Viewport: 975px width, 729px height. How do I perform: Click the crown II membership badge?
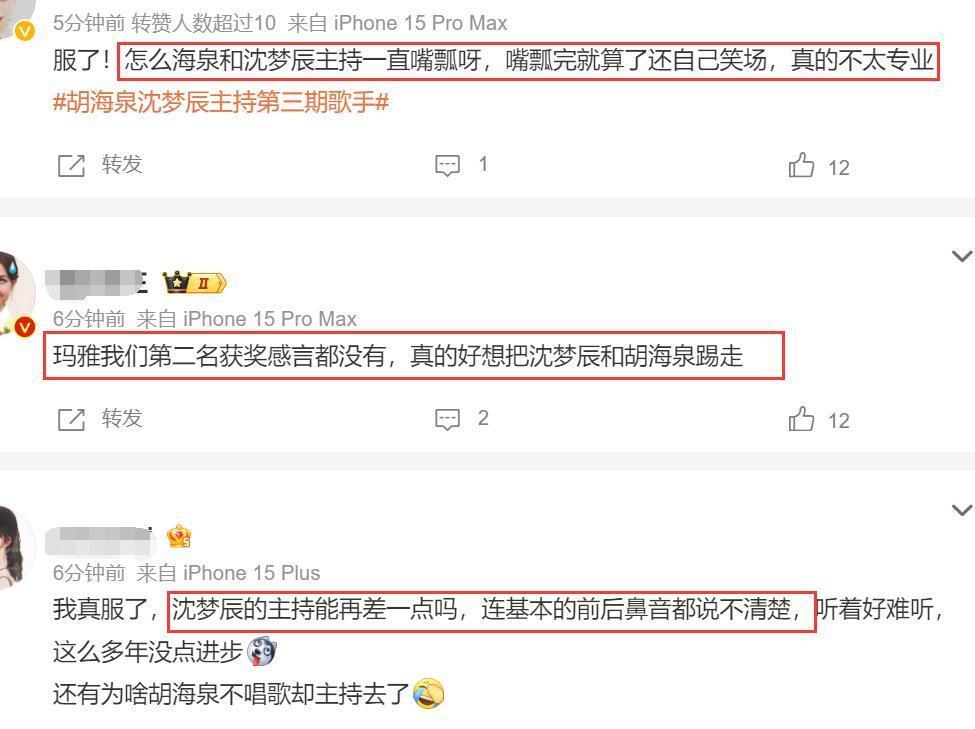(x=195, y=283)
